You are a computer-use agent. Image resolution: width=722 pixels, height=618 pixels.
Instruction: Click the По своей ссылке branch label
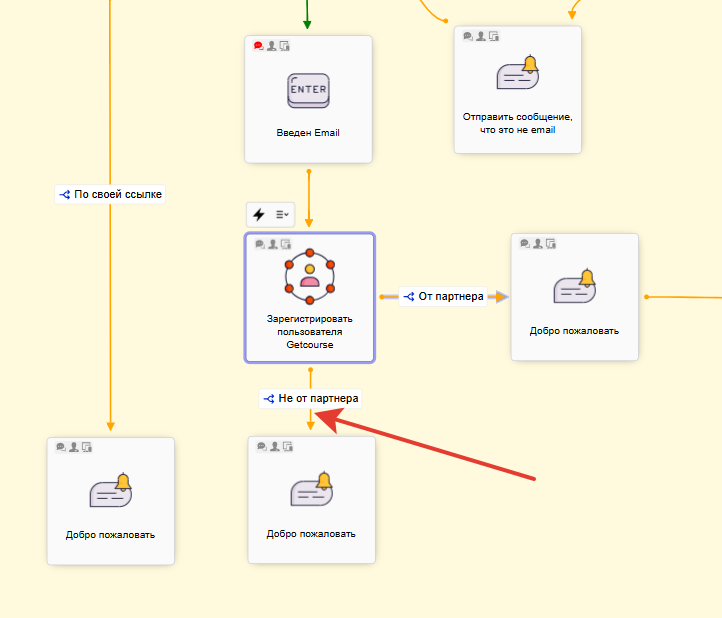click(x=110, y=194)
